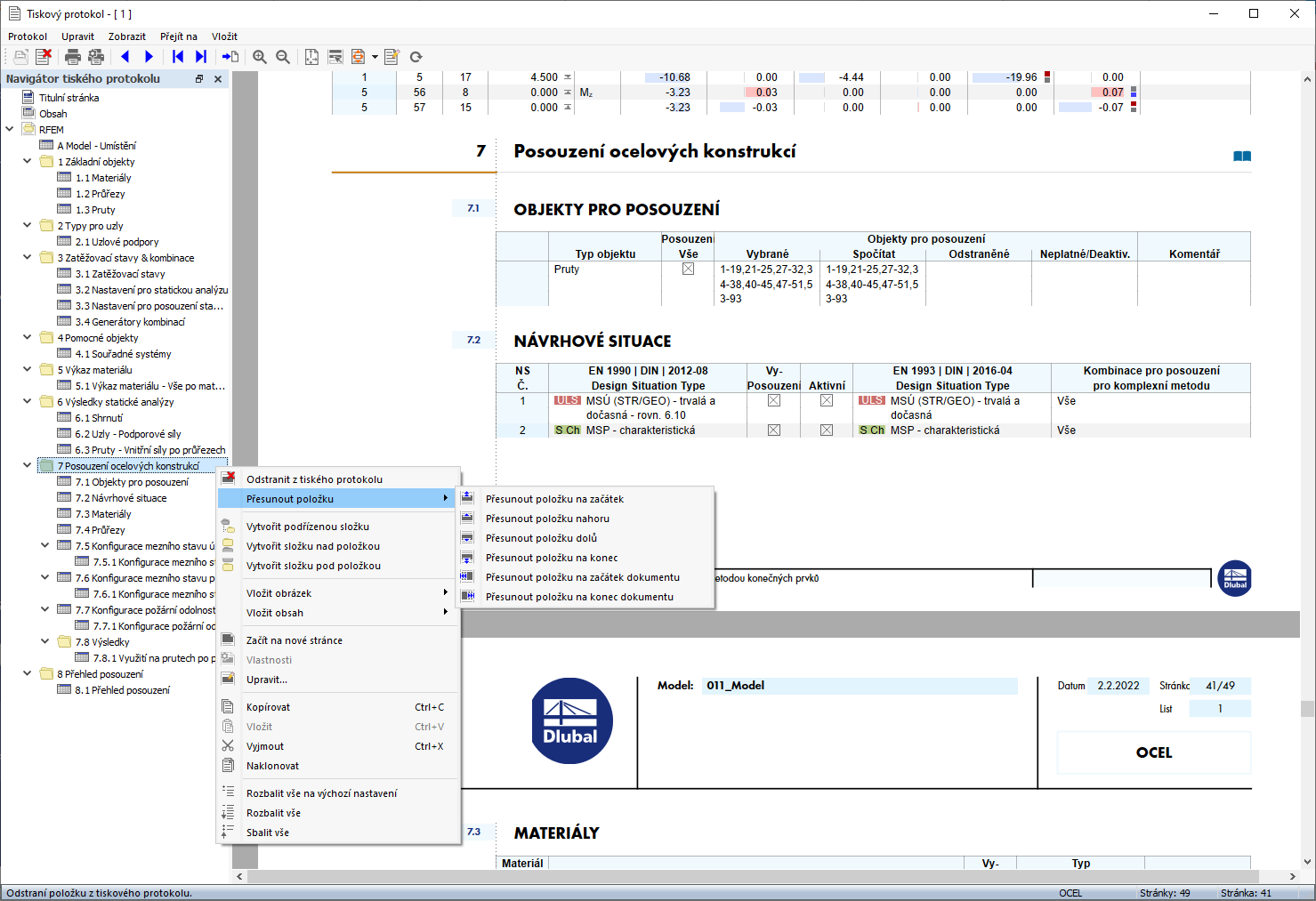Close the Navigátor tiského protokolu panel
This screenshot has width=1316, height=901.
click(217, 79)
